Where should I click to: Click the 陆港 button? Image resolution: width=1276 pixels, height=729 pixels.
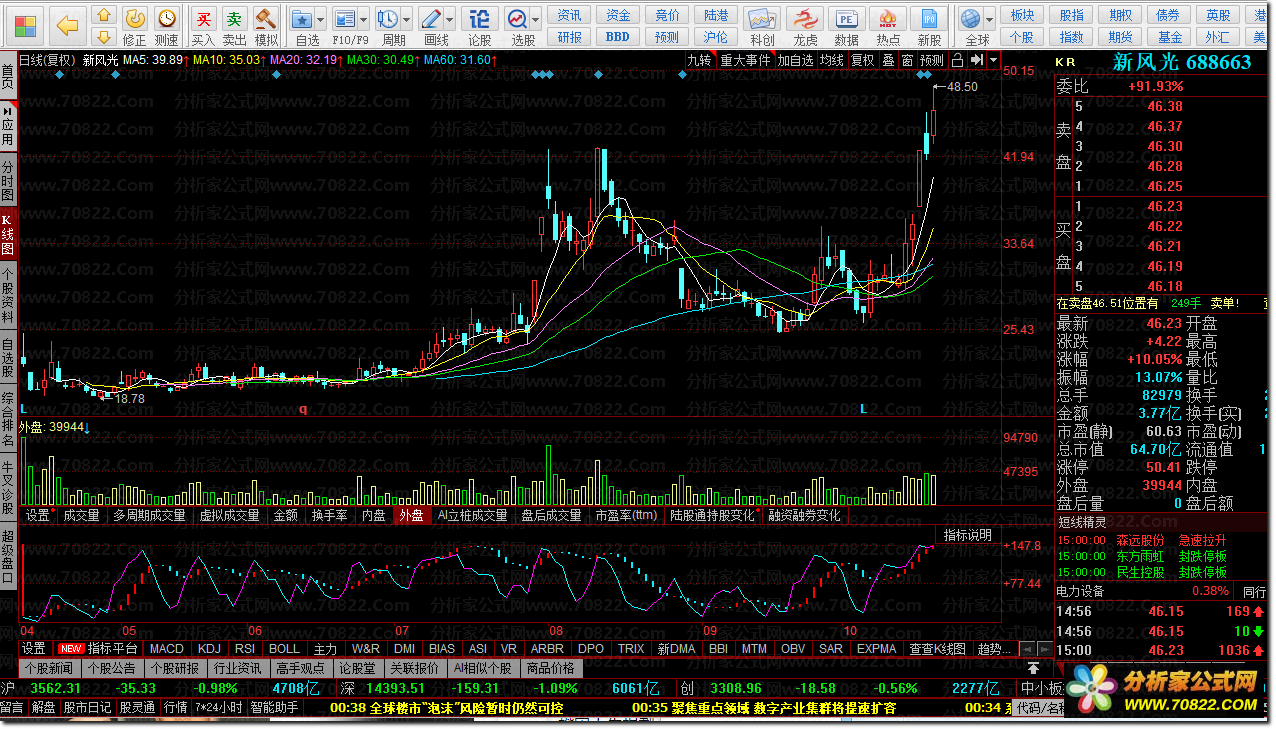(x=716, y=15)
